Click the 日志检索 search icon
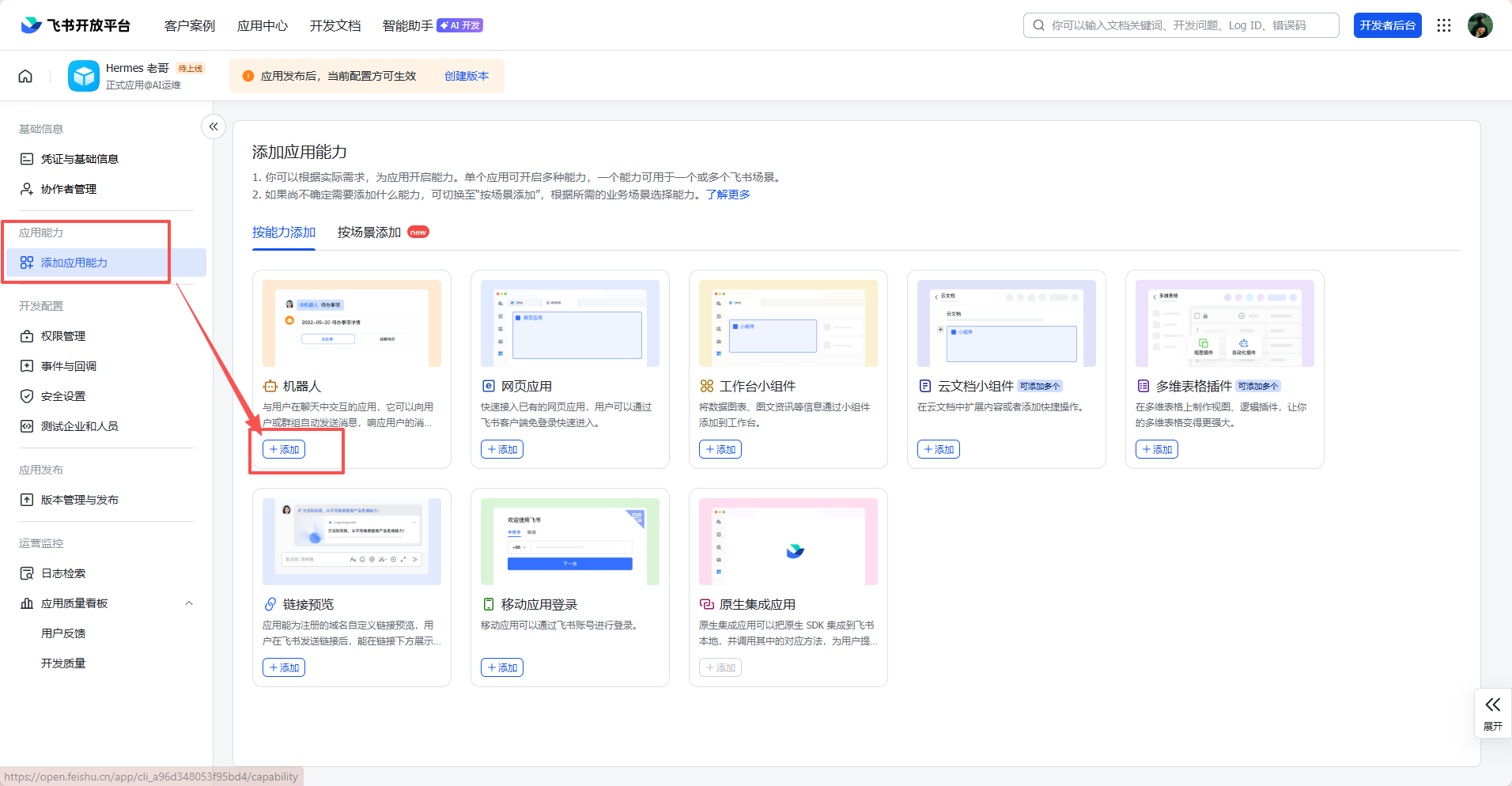1512x786 pixels. tap(27, 573)
